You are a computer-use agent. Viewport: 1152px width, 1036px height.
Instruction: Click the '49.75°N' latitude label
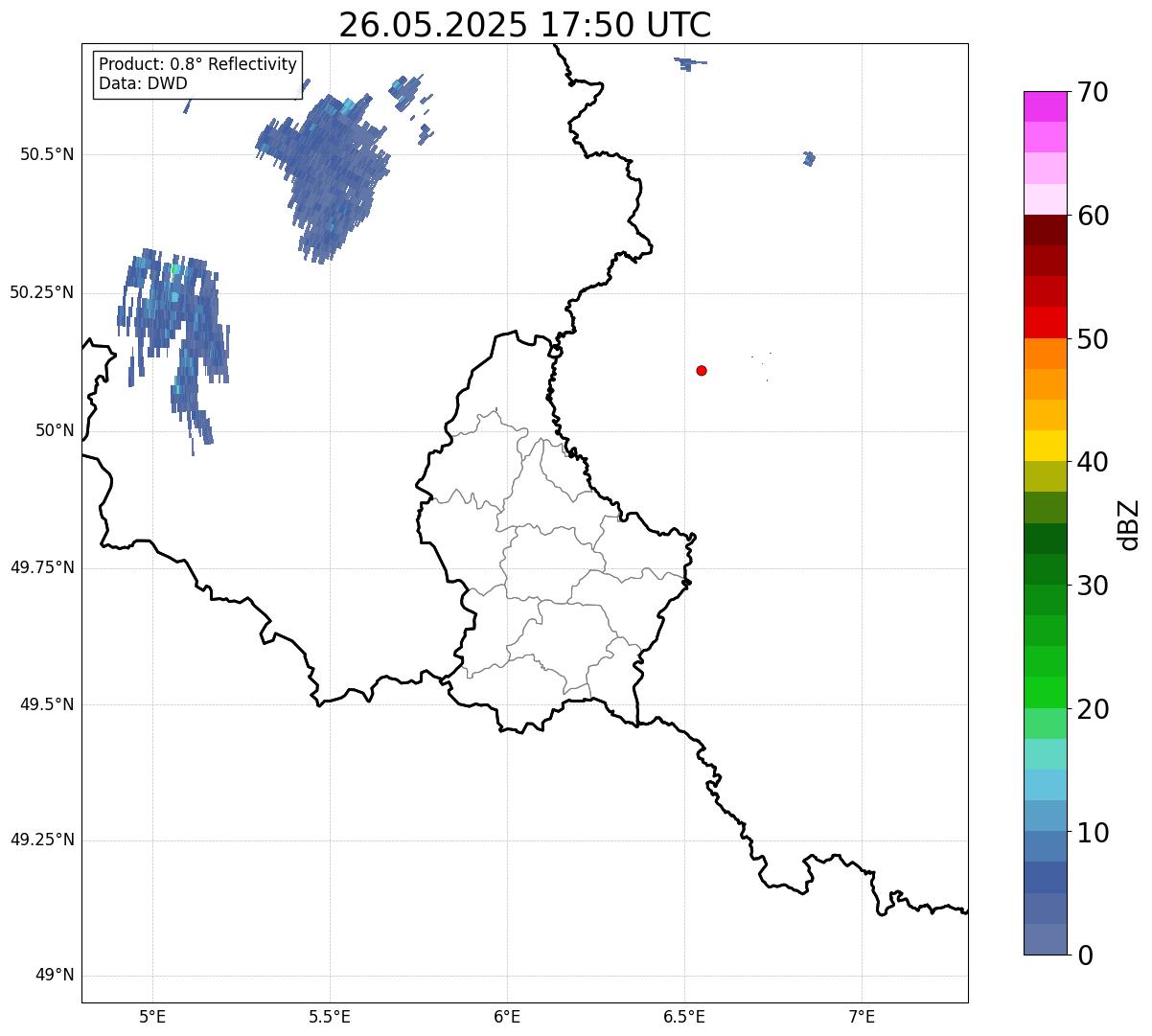tap(42, 567)
